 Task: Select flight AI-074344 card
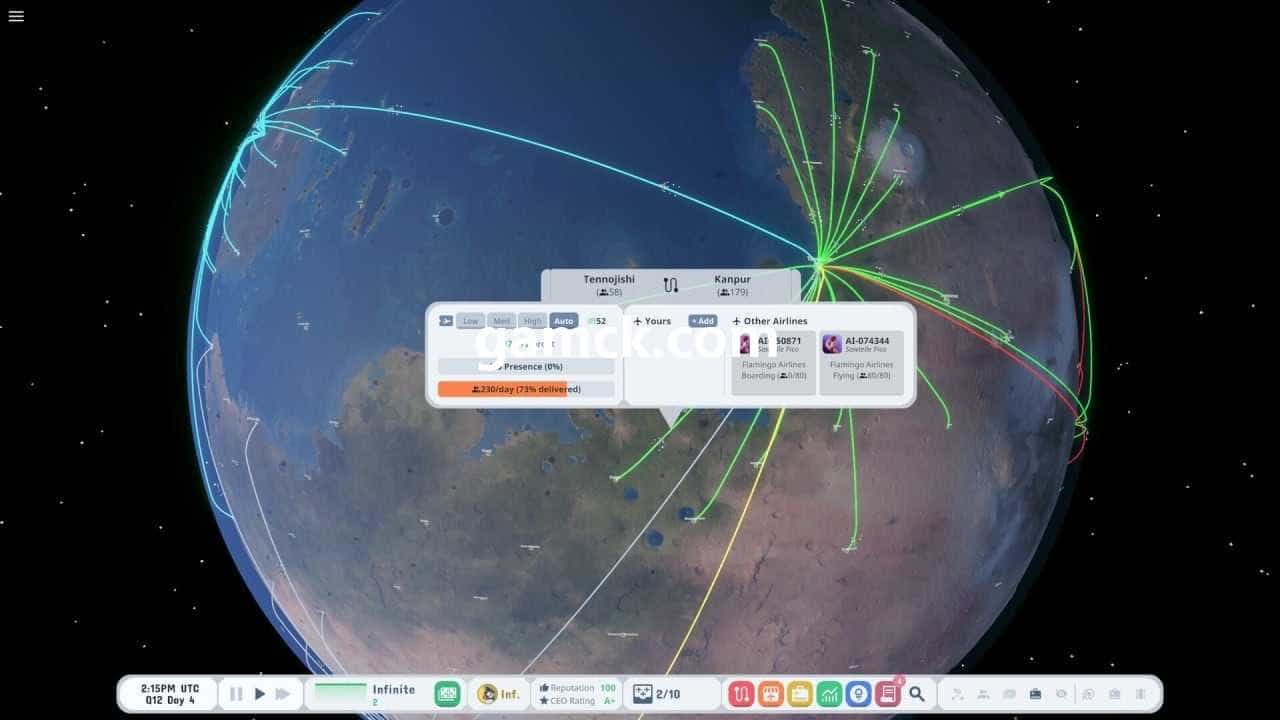tap(861, 362)
